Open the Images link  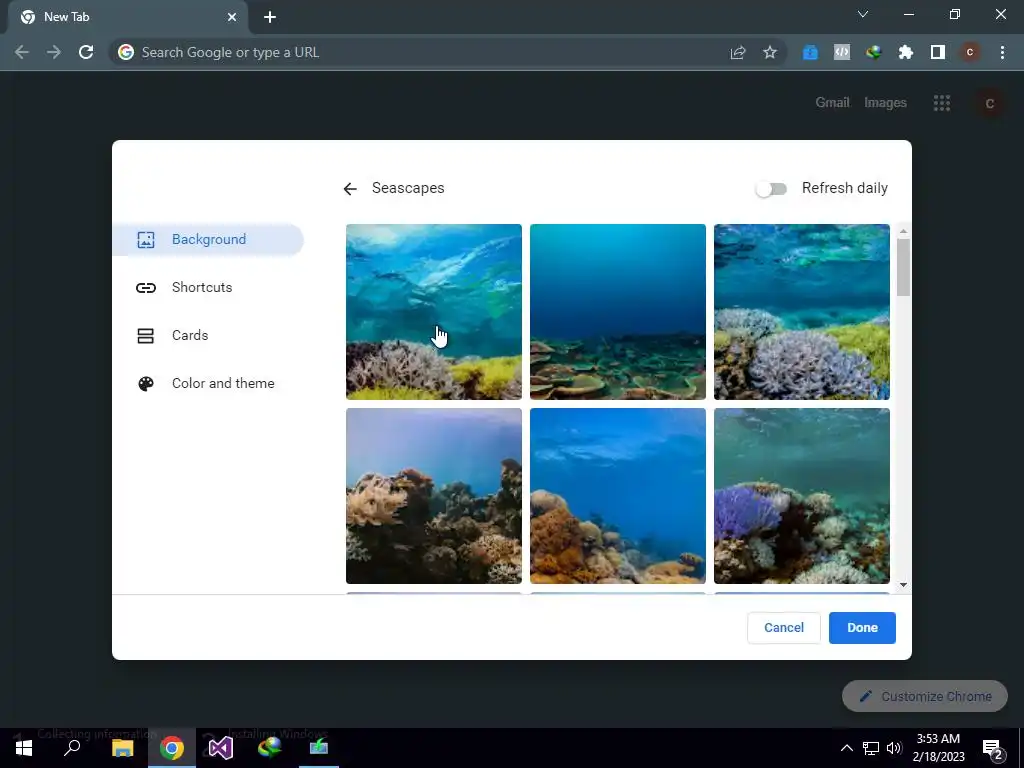coord(885,103)
